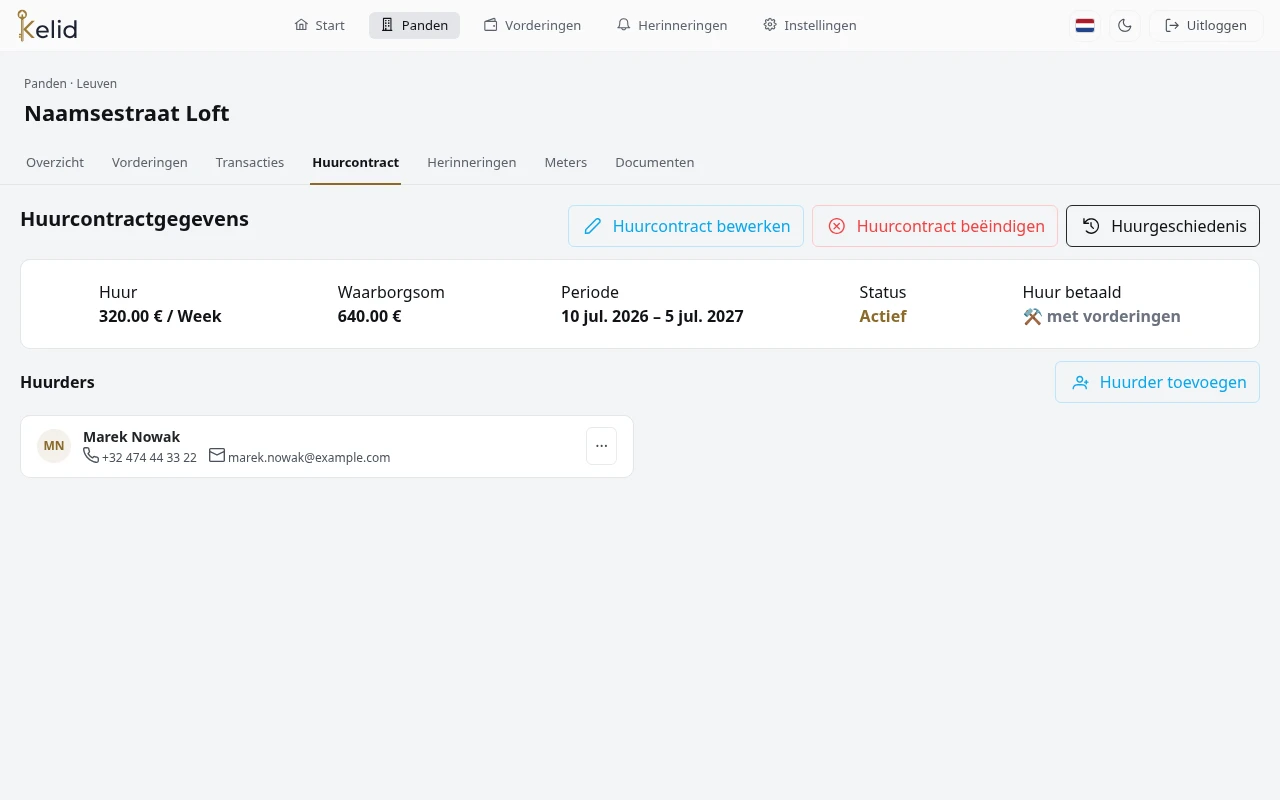Click the house icon in the Start item
This screenshot has width=1280, height=800.
coord(301,25)
